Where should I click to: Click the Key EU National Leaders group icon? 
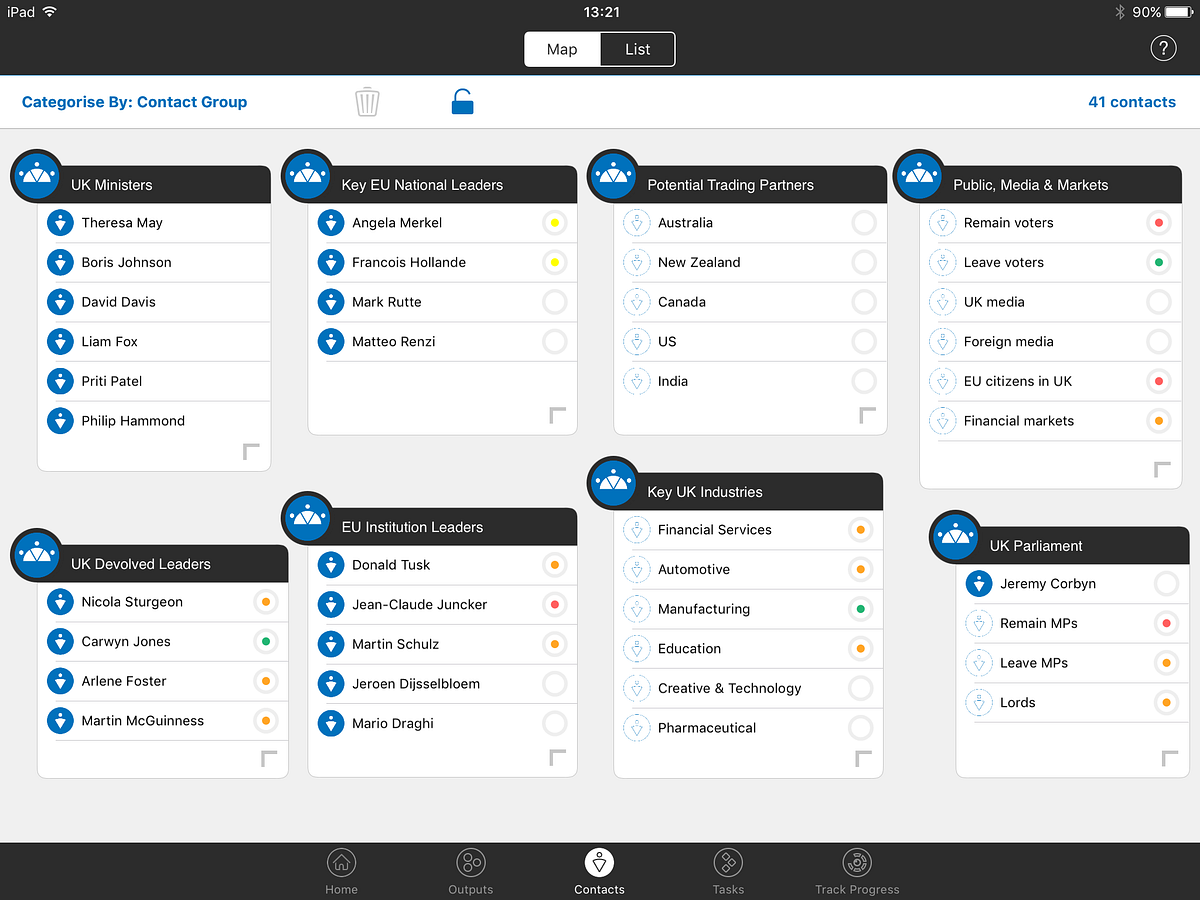308,176
